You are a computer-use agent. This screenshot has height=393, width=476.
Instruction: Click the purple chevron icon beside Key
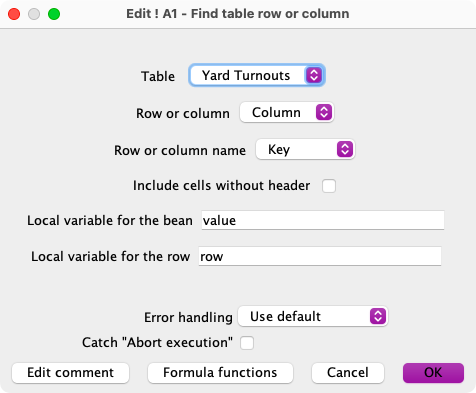pos(345,149)
